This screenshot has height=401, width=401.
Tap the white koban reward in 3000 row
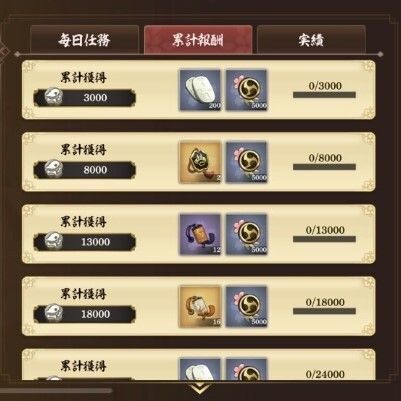pyautogui.click(x=200, y=90)
